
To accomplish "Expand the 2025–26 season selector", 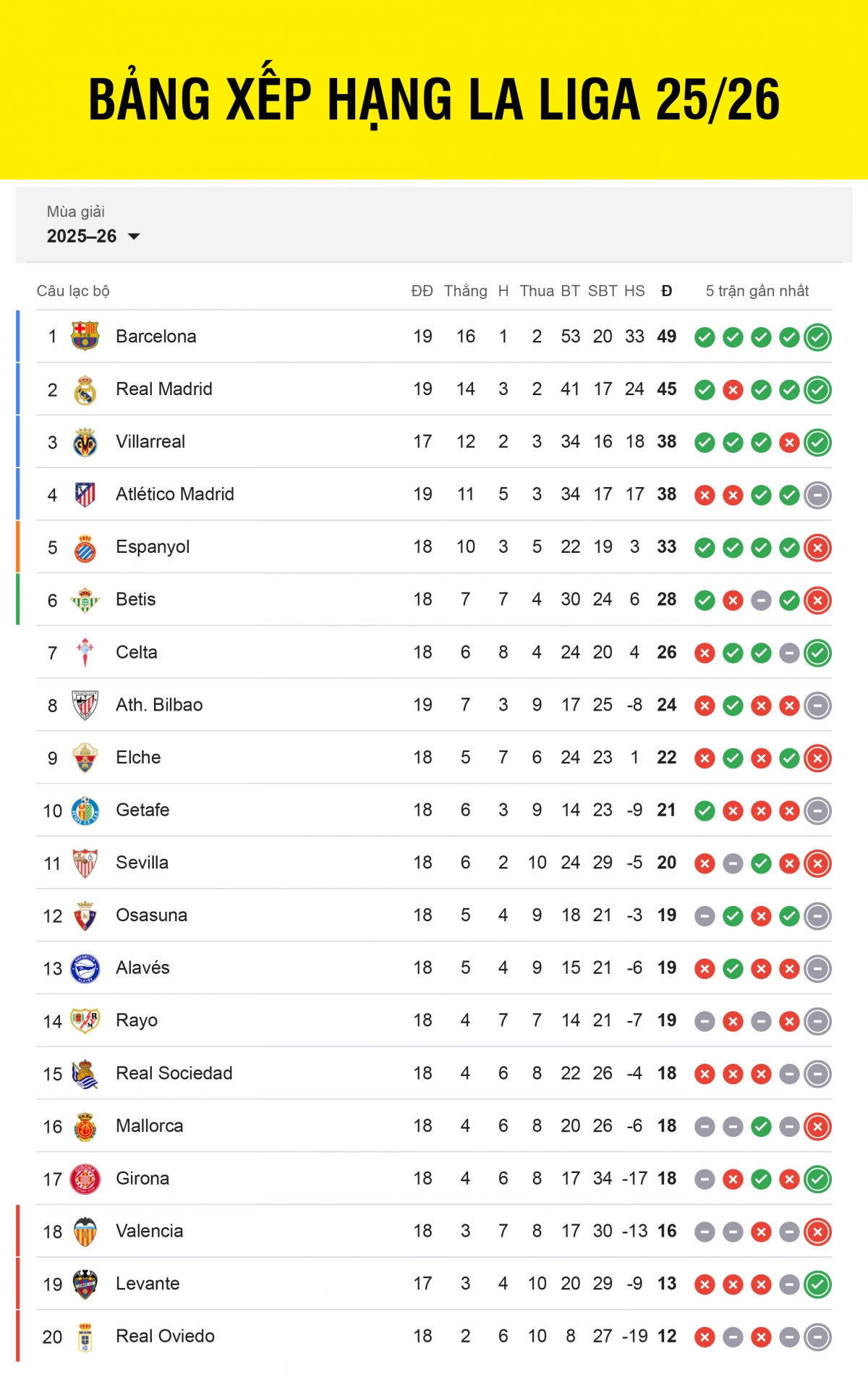I will [93, 235].
